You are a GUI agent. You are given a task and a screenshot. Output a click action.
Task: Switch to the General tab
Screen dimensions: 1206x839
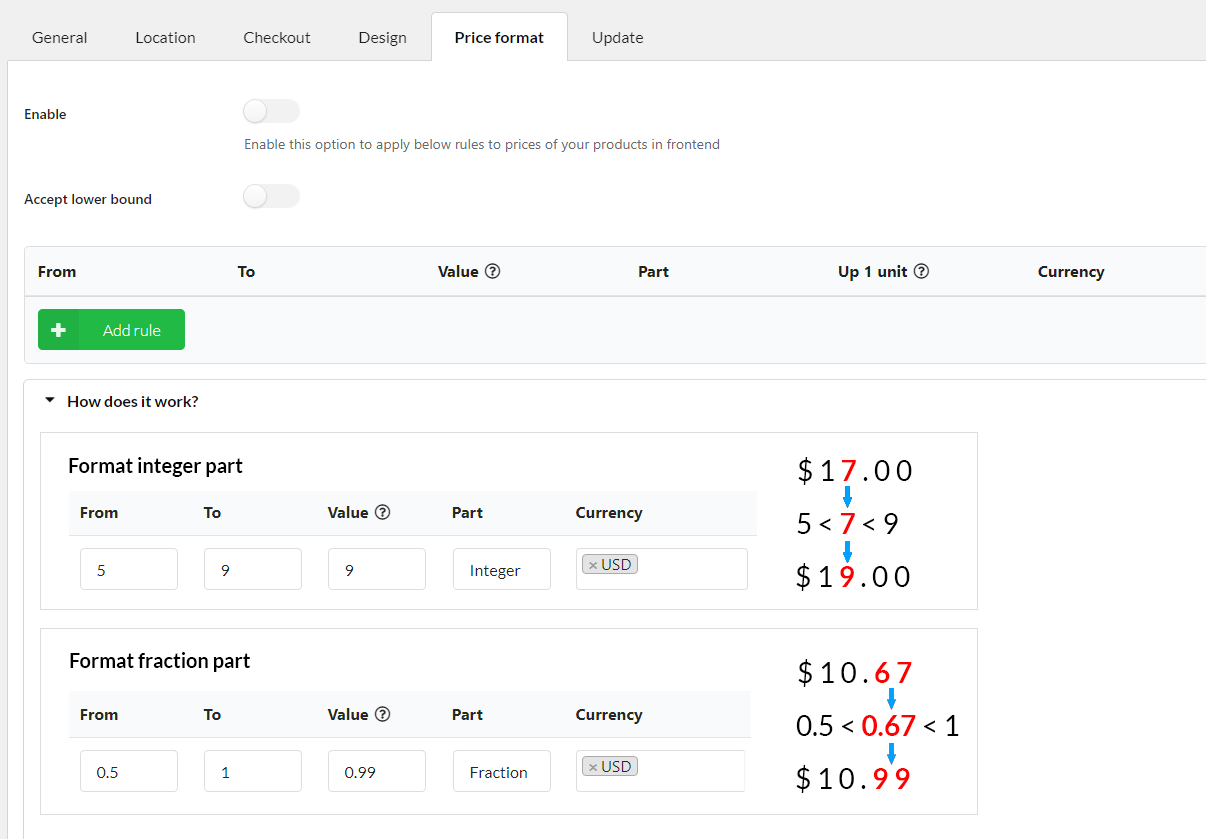pos(60,38)
